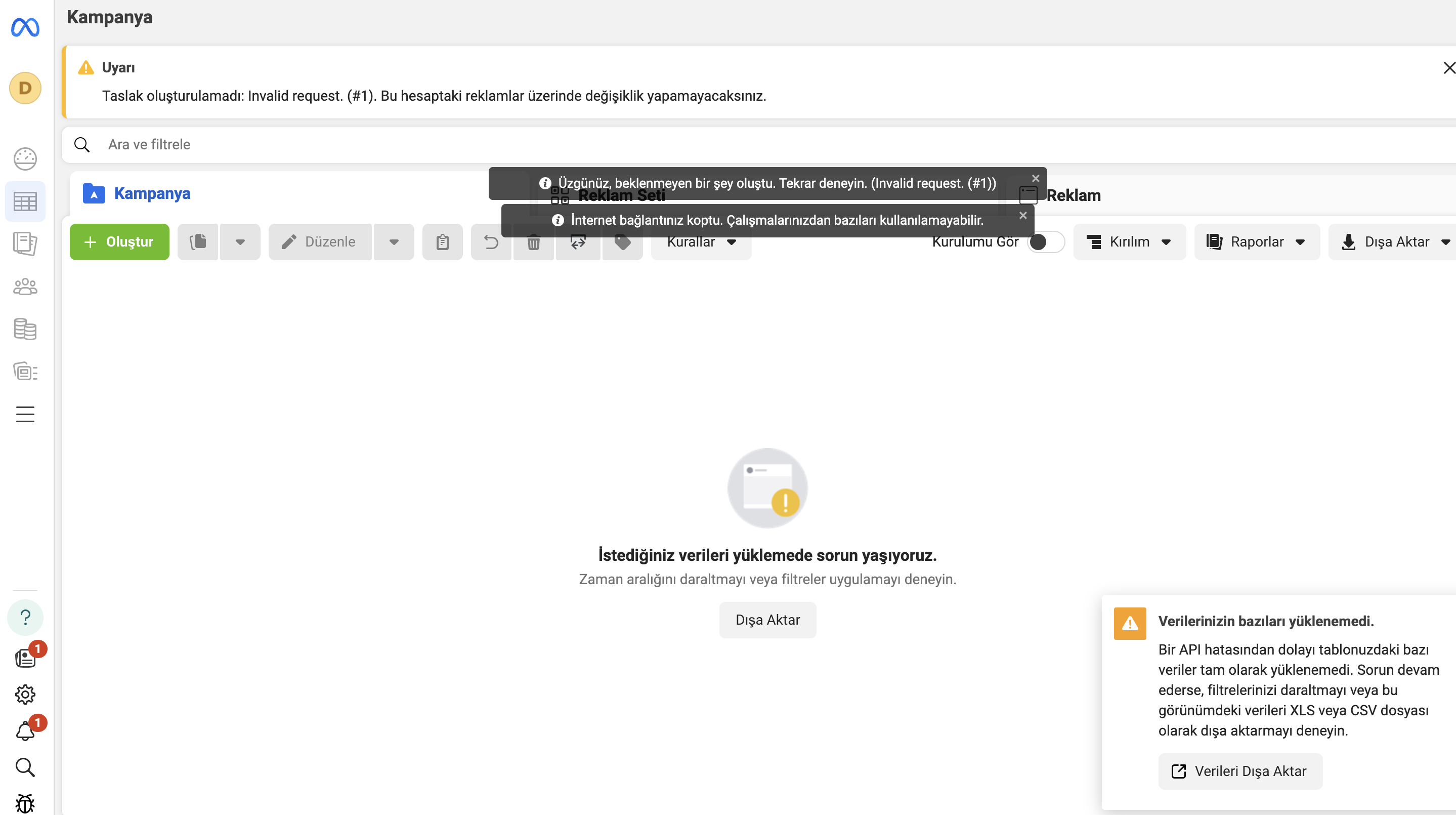
Task: Click the undo arrow icon button
Action: [x=491, y=242]
